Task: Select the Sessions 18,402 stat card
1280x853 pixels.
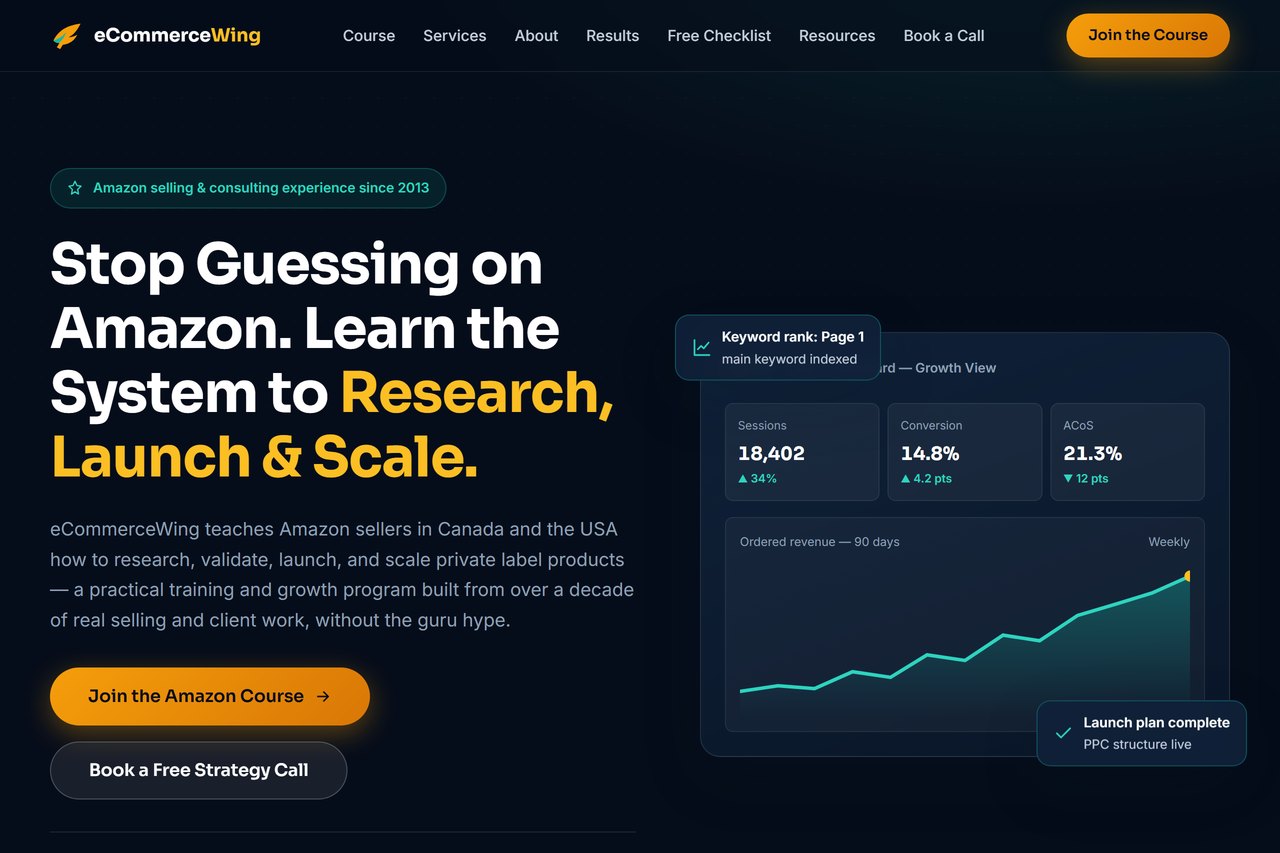Action: tap(802, 452)
